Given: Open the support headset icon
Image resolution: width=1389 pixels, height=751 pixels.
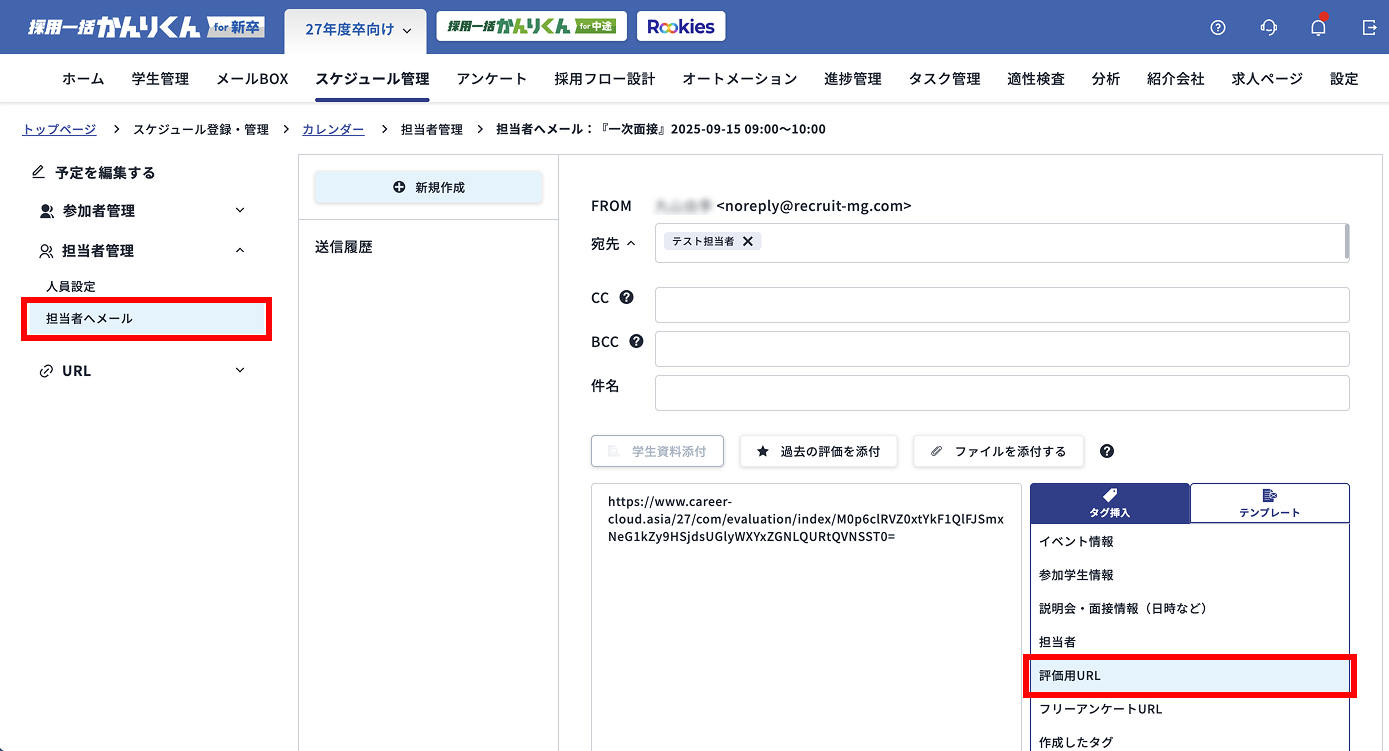Looking at the screenshot, I should tap(1268, 28).
